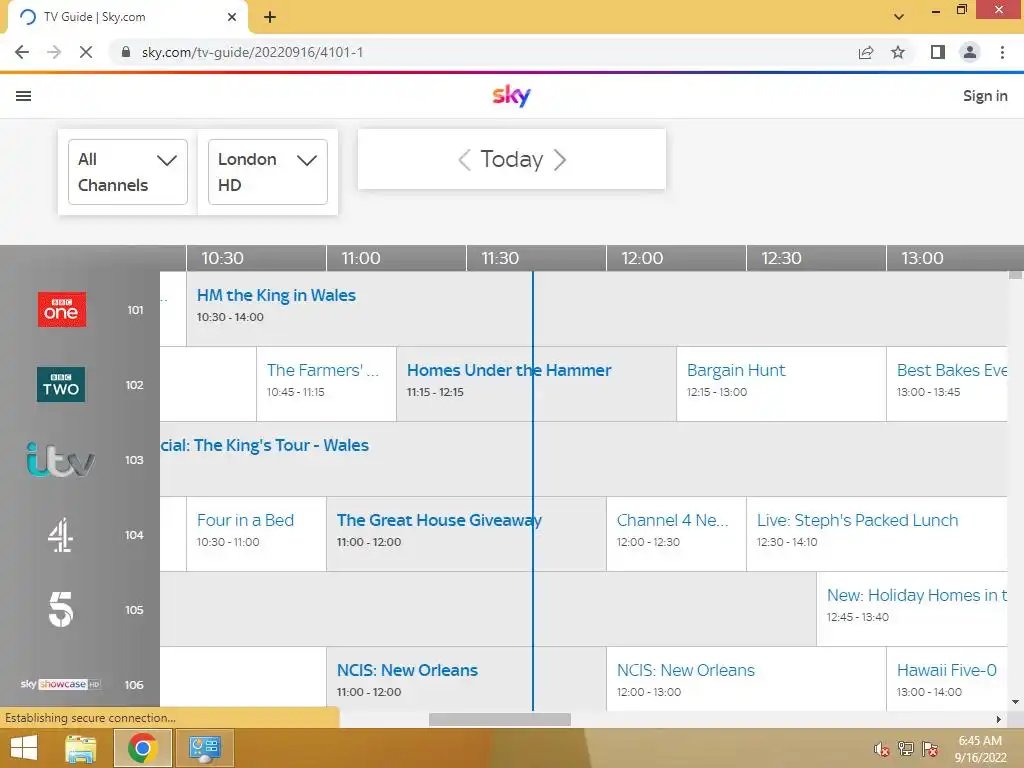
Task: Bookmark this page with star icon
Action: click(898, 52)
